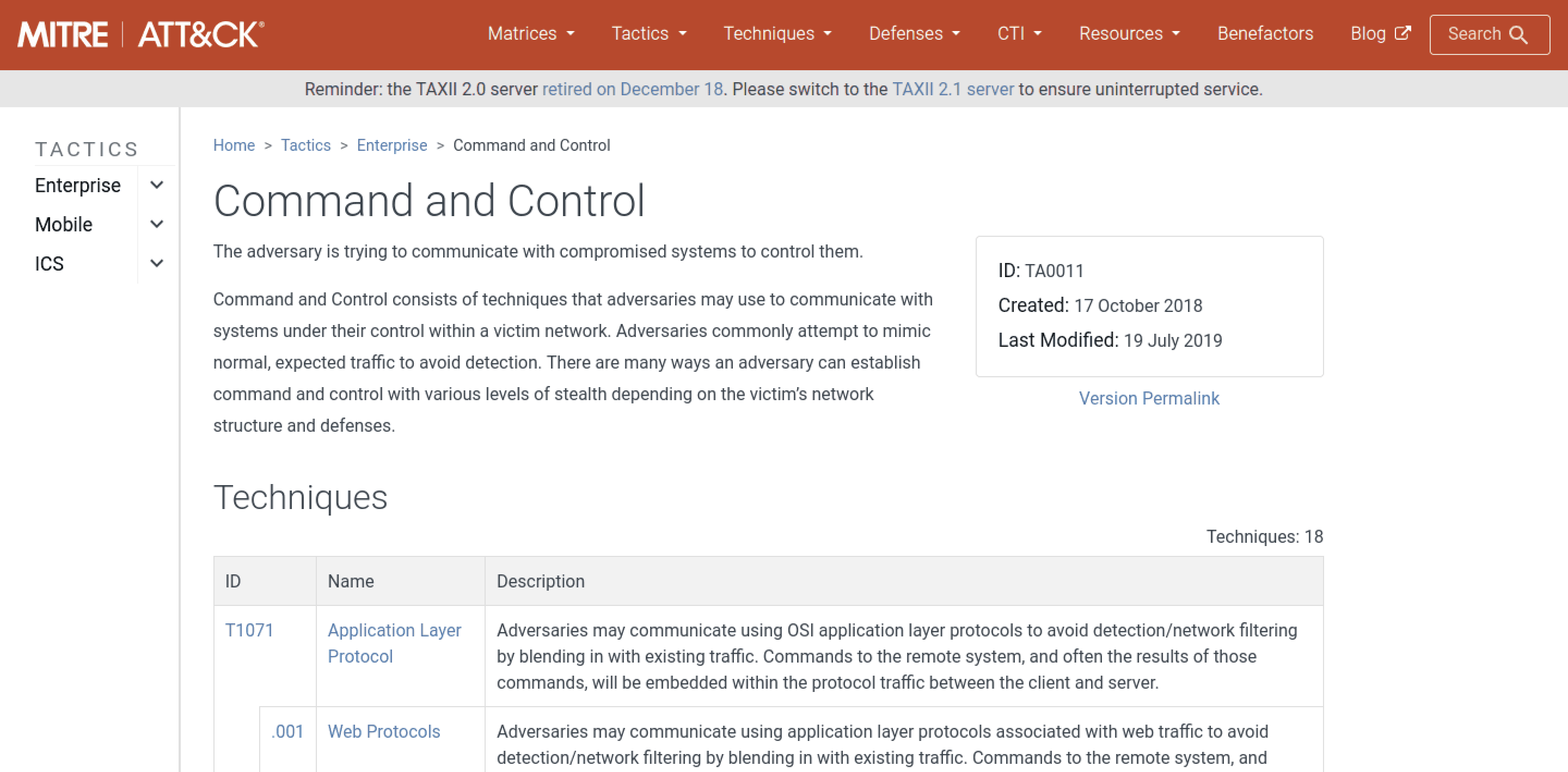This screenshot has height=772, width=1568.
Task: Follow the 'retired on December 18' link
Action: click(x=633, y=89)
